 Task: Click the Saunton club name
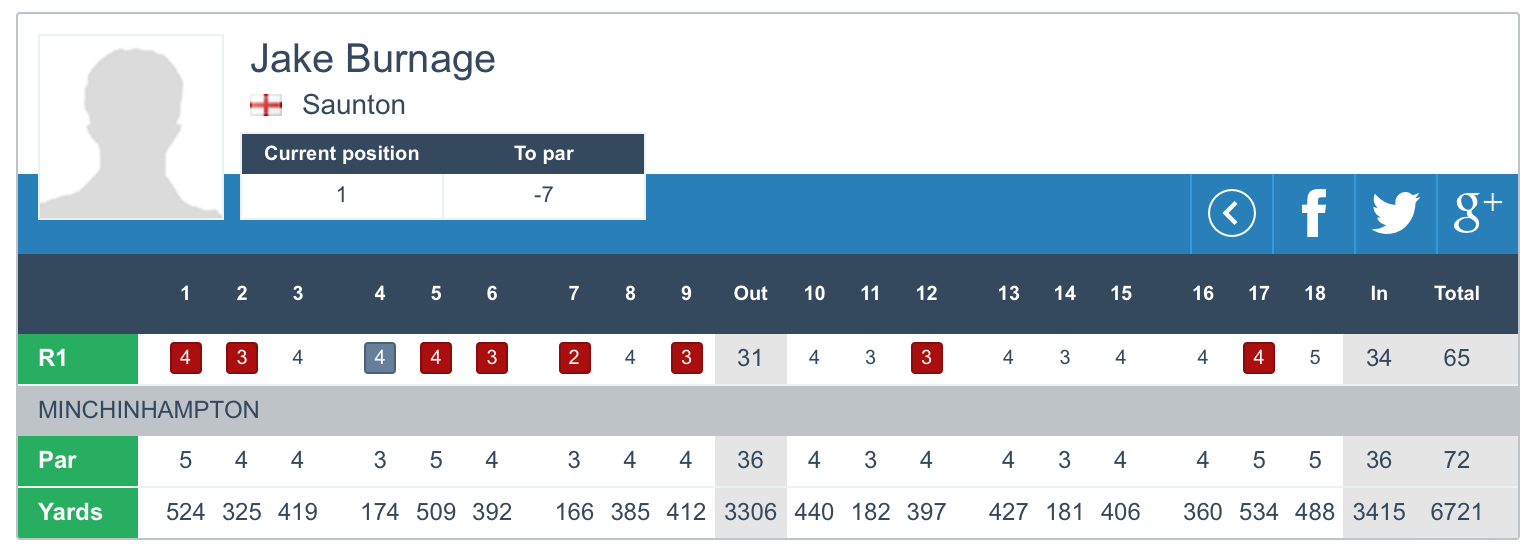[x=354, y=105]
